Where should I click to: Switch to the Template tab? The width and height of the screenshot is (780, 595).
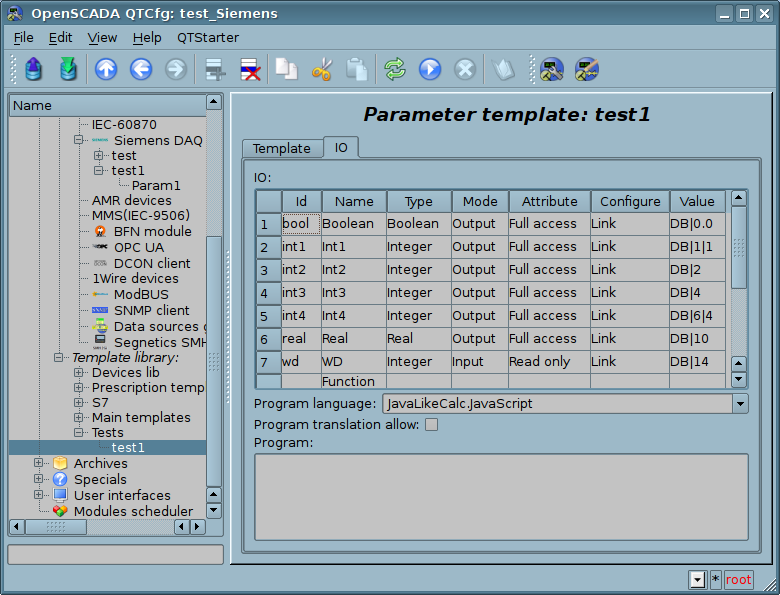(x=281, y=148)
